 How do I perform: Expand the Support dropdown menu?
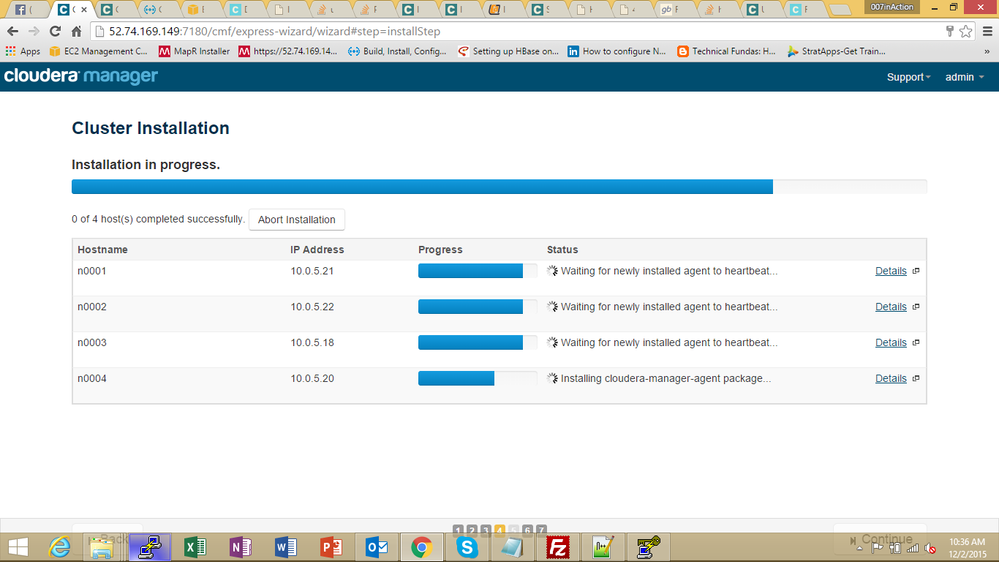pos(909,77)
